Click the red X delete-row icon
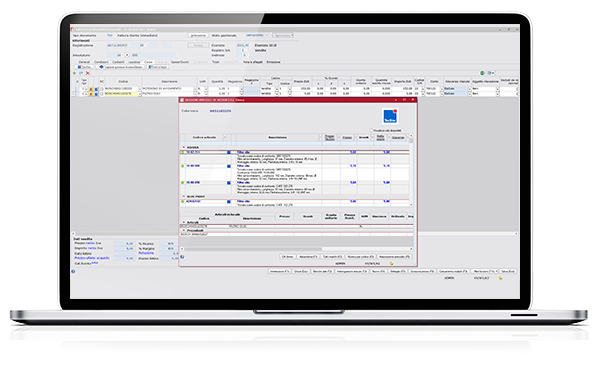600x371 pixels. 88,73
